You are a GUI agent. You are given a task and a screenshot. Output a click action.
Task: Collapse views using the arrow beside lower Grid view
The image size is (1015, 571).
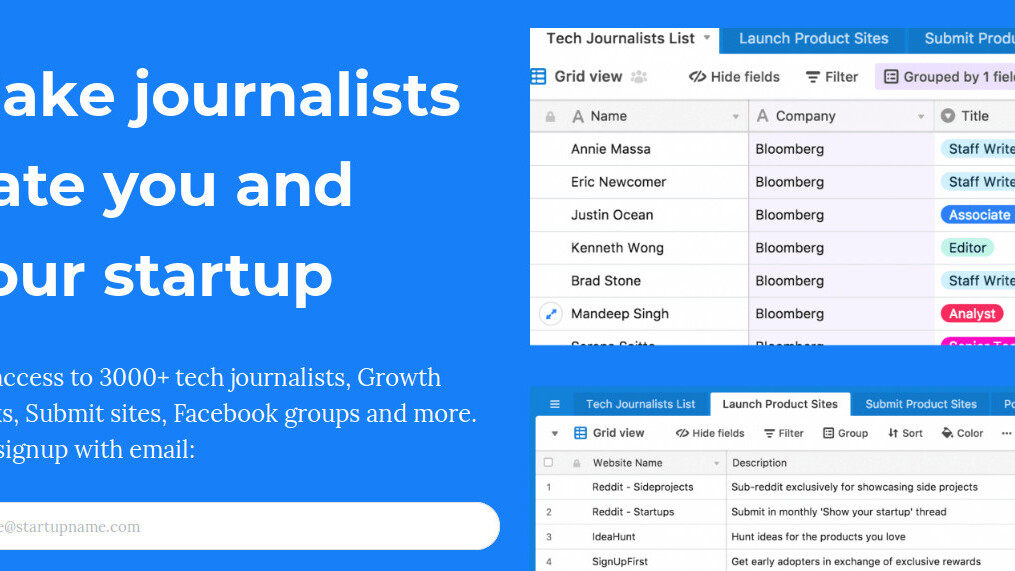pos(555,433)
